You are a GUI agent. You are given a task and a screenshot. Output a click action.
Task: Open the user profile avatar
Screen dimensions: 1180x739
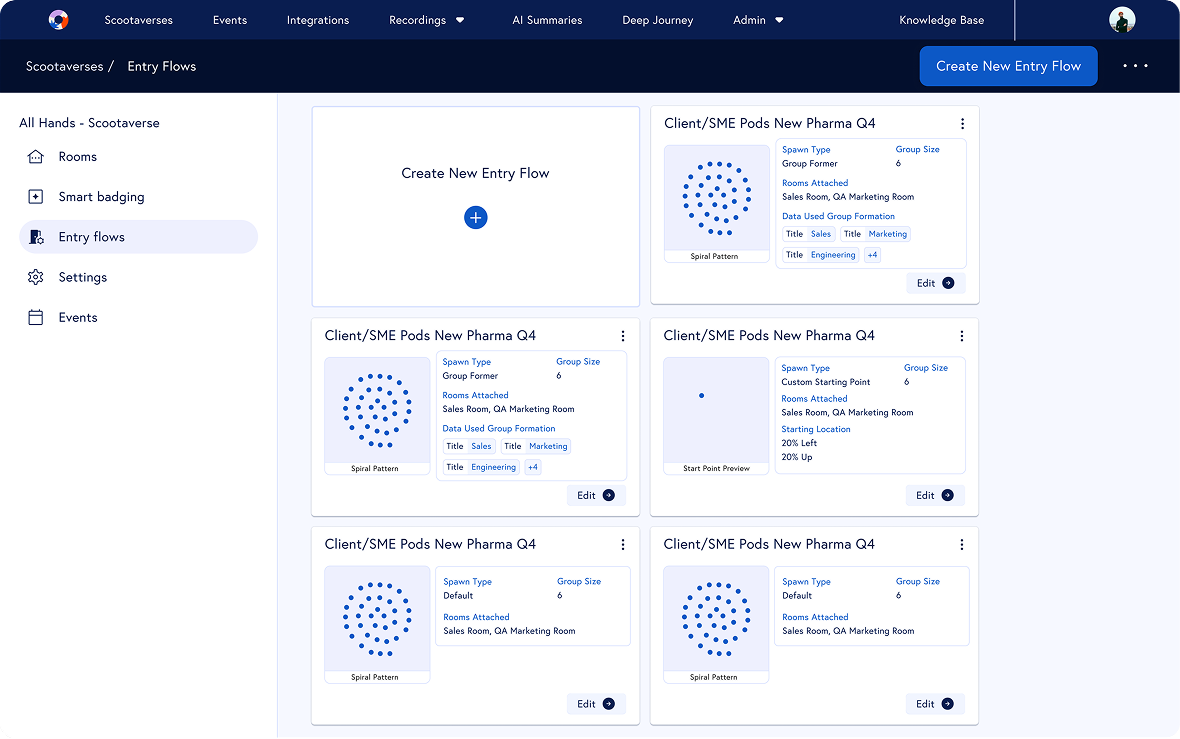point(1122,20)
